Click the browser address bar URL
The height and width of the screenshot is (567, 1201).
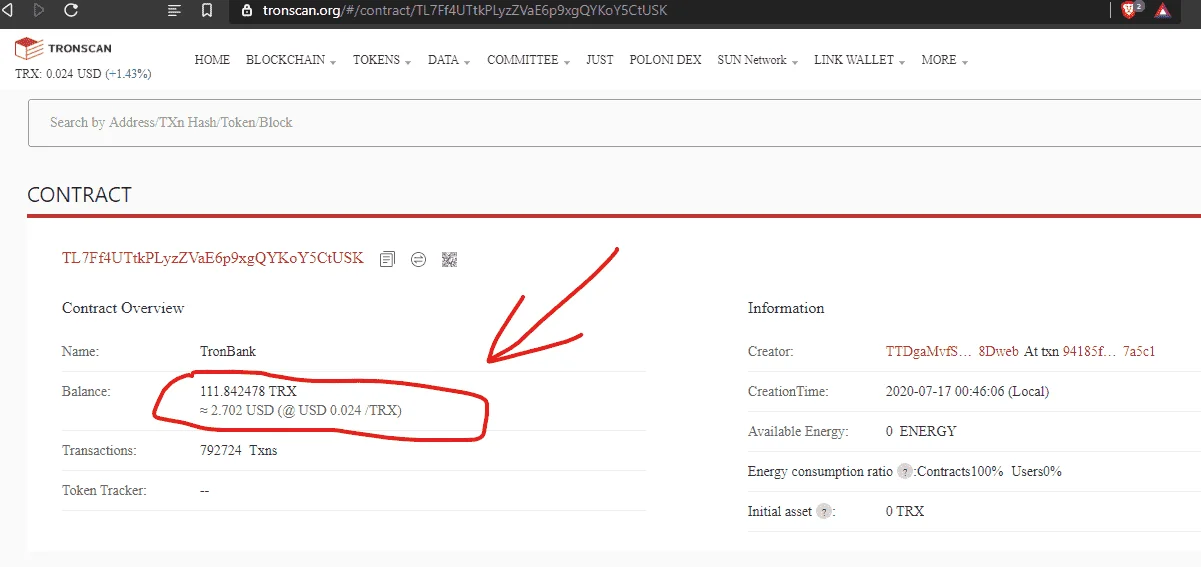(465, 11)
